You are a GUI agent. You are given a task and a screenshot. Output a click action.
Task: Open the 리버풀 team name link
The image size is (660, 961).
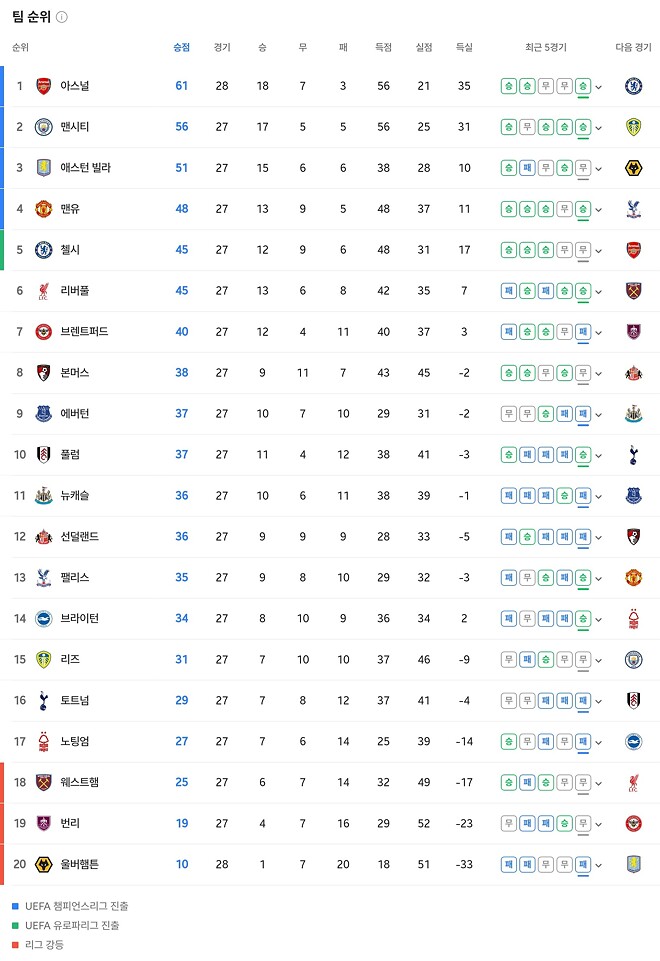click(74, 291)
